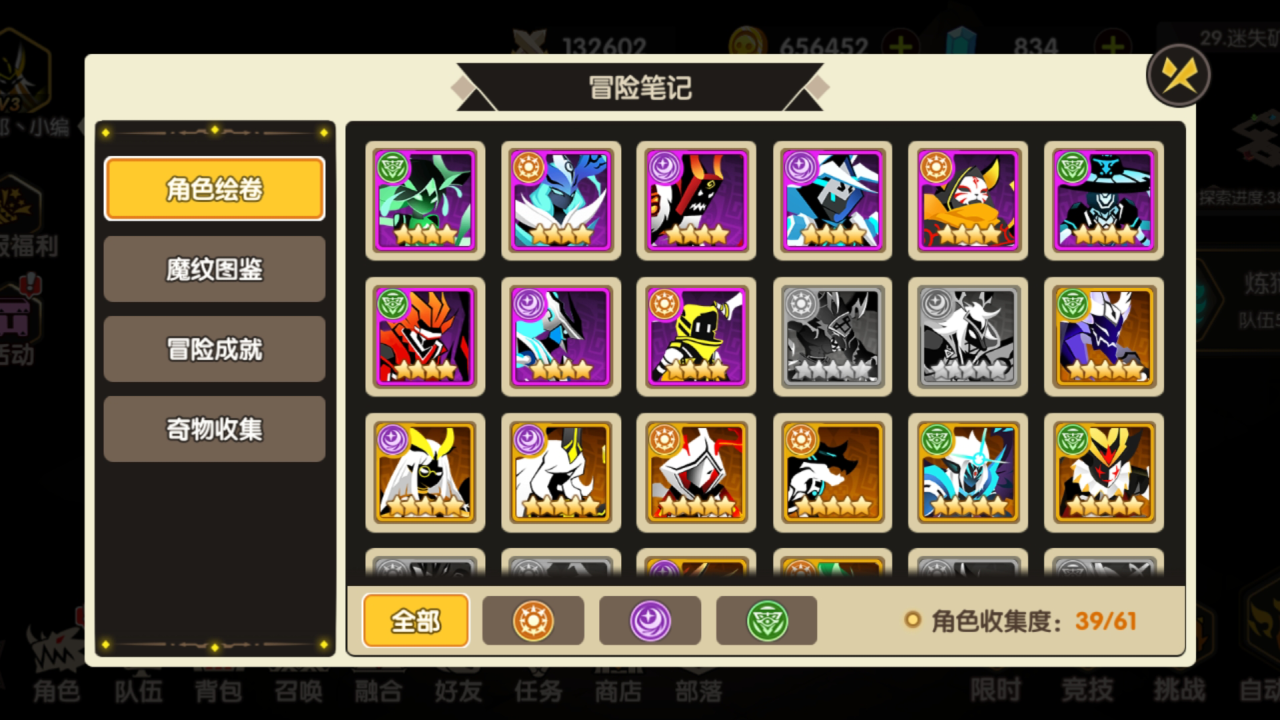
Task: Select the 全部 filter button
Action: coord(416,620)
